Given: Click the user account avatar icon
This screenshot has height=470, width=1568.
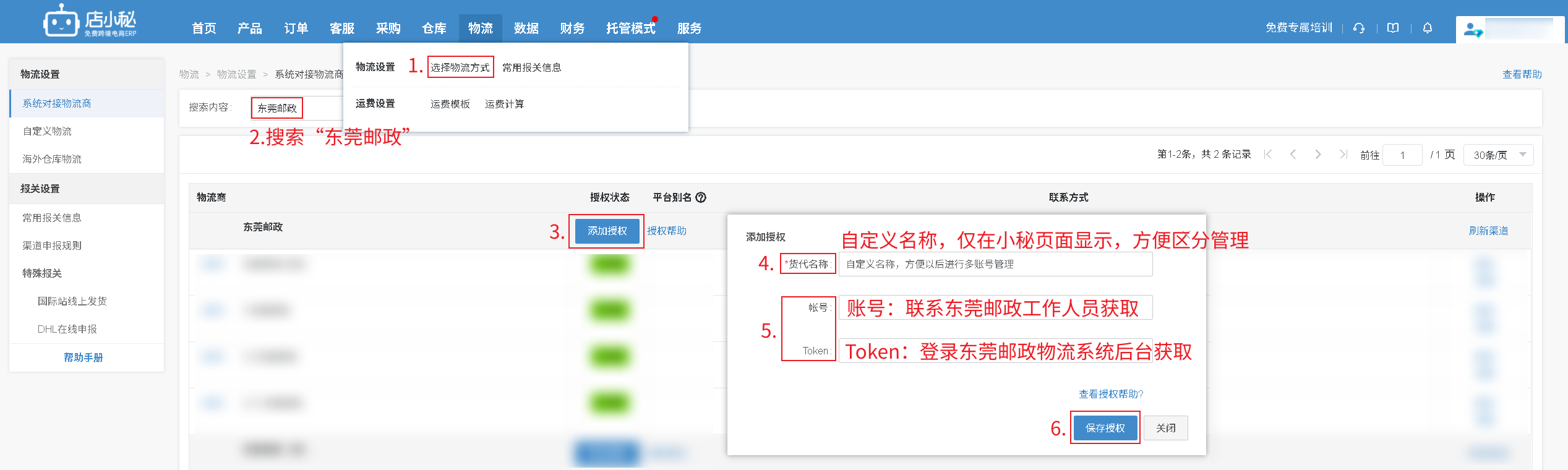Looking at the screenshot, I should (x=1472, y=30).
